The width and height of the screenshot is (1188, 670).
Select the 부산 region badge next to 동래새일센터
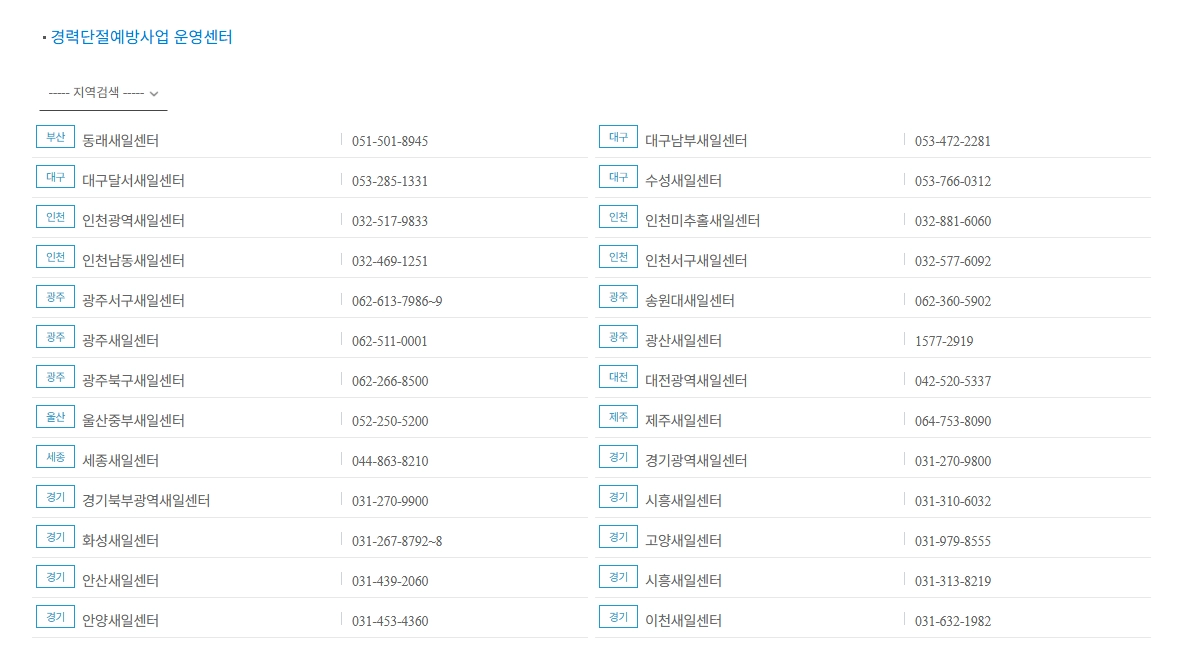(55, 137)
